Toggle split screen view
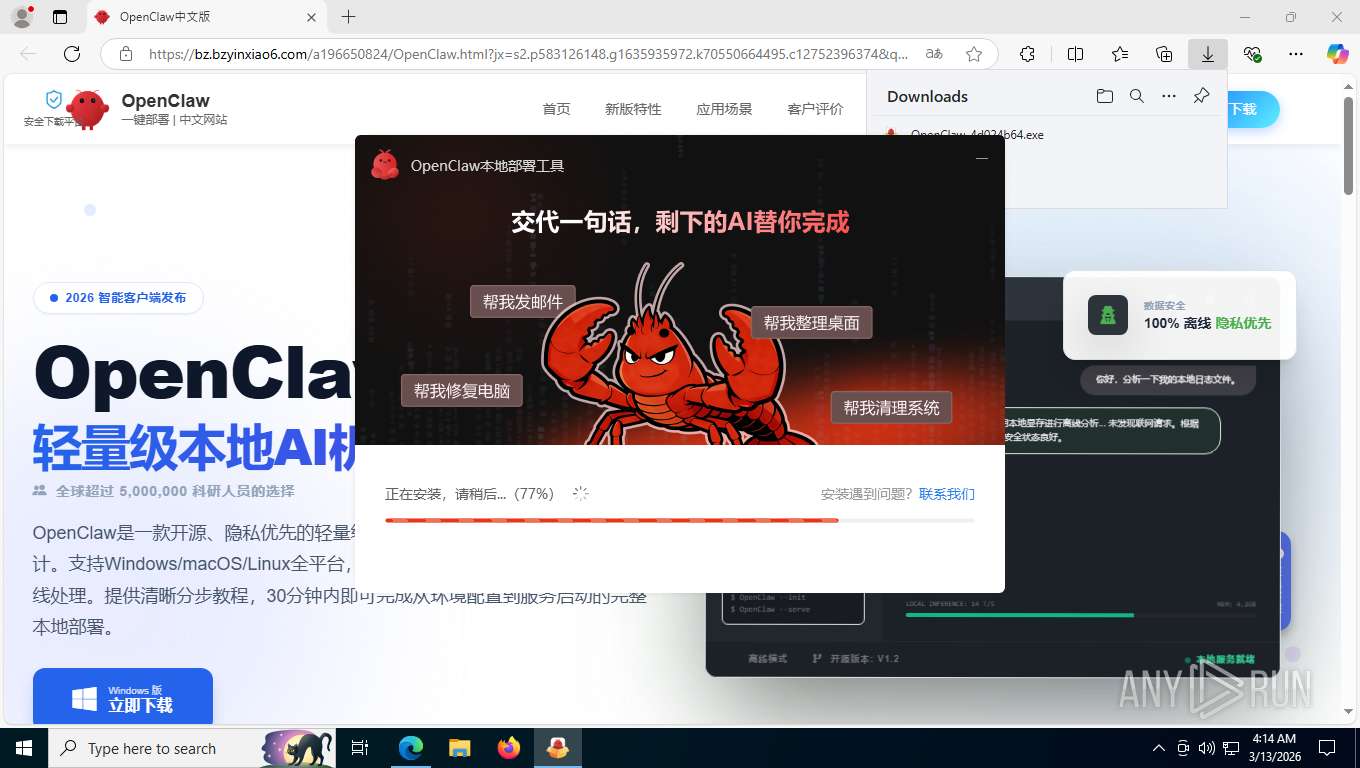 (1075, 54)
